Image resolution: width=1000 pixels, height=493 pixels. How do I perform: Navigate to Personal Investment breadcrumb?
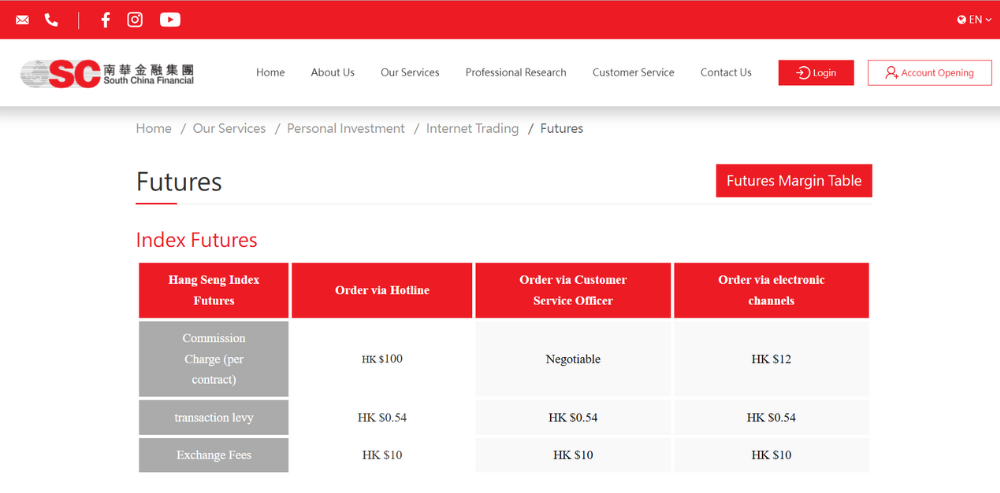coord(345,129)
